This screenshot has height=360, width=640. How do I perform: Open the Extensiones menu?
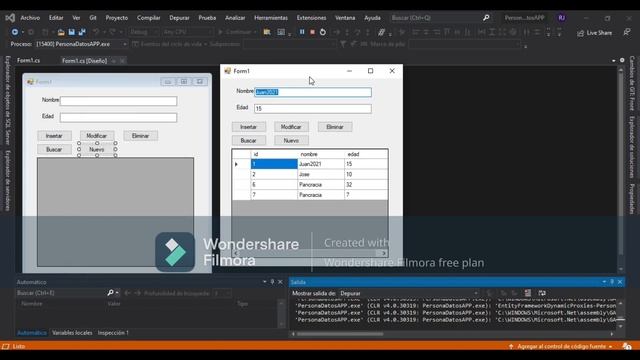click(311, 18)
